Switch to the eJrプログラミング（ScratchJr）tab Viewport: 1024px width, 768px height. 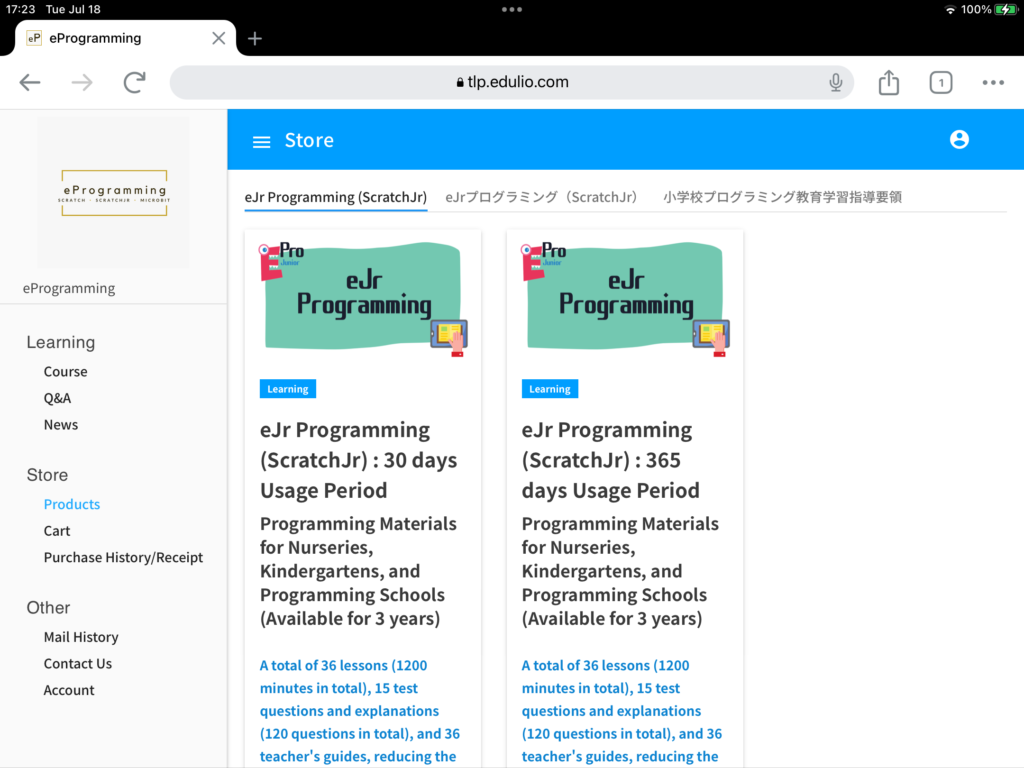[x=541, y=197]
